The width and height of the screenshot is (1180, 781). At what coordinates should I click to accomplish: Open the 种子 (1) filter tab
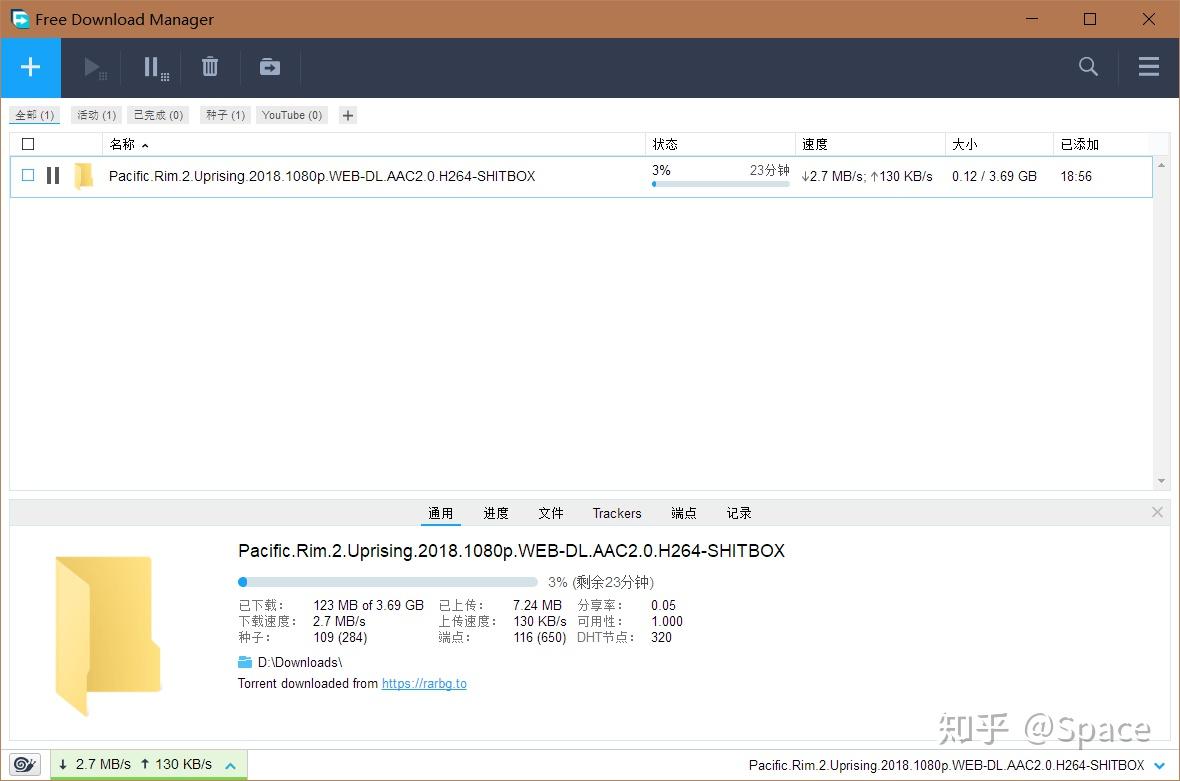(224, 114)
